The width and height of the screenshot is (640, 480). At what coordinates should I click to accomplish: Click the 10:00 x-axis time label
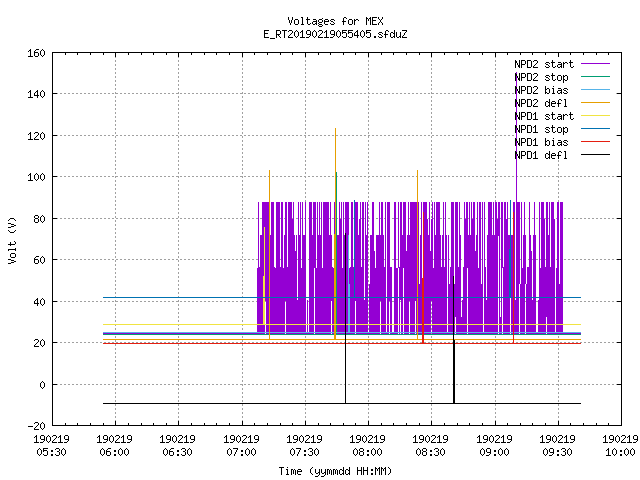[x=620, y=452]
